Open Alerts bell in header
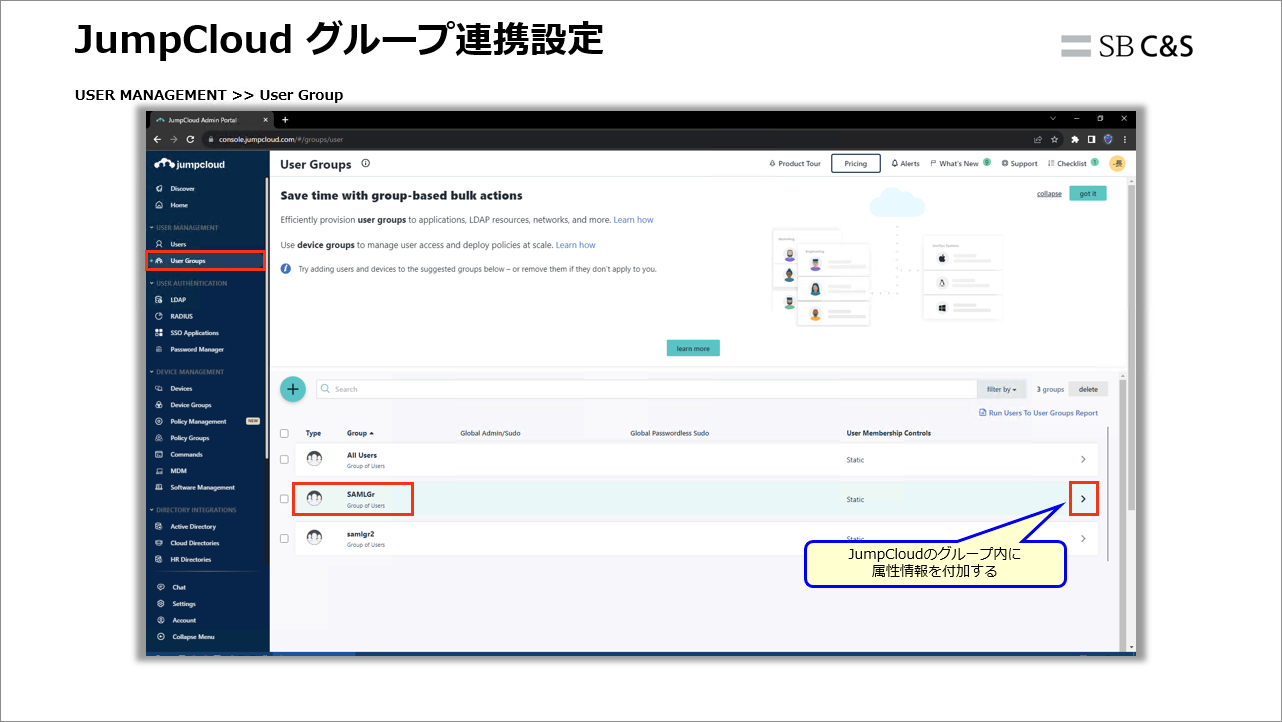The width and height of the screenshot is (1282, 722). point(906,163)
